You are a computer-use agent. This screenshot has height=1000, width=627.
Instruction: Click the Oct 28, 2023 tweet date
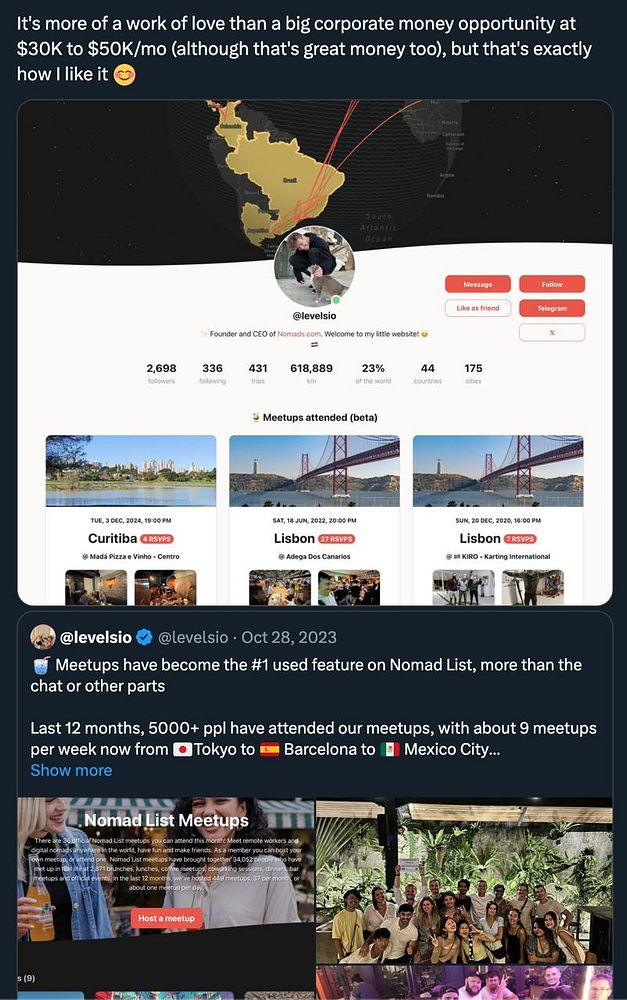(288, 637)
